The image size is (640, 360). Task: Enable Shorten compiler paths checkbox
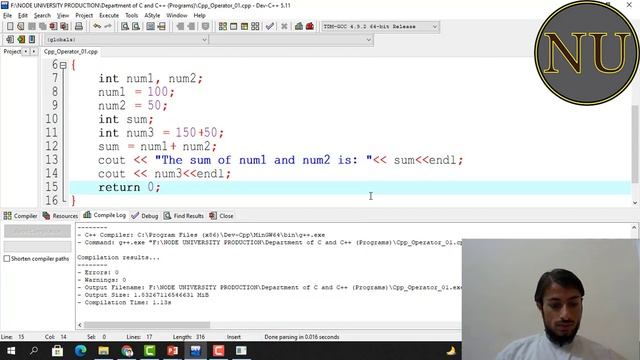[7, 259]
